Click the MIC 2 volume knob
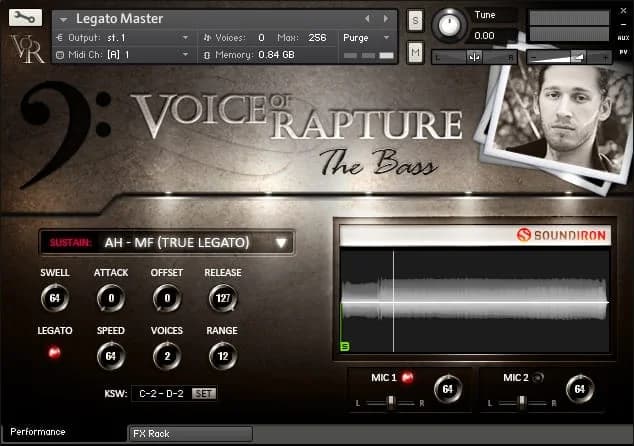 click(x=579, y=389)
